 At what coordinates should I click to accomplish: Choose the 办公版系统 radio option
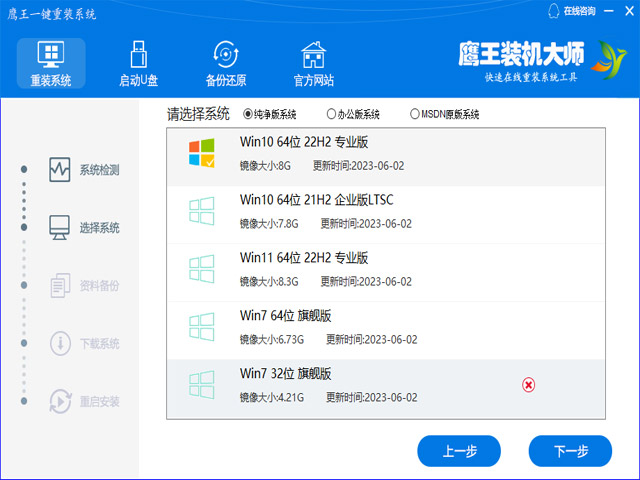click(331, 114)
